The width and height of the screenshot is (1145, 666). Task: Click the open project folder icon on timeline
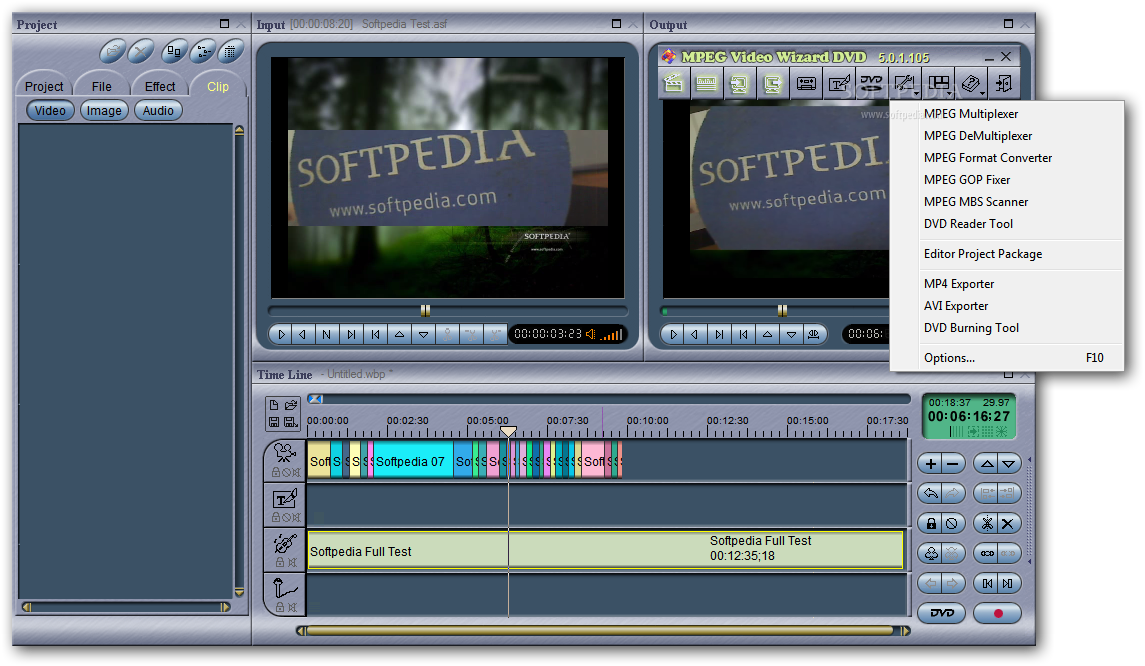point(291,405)
